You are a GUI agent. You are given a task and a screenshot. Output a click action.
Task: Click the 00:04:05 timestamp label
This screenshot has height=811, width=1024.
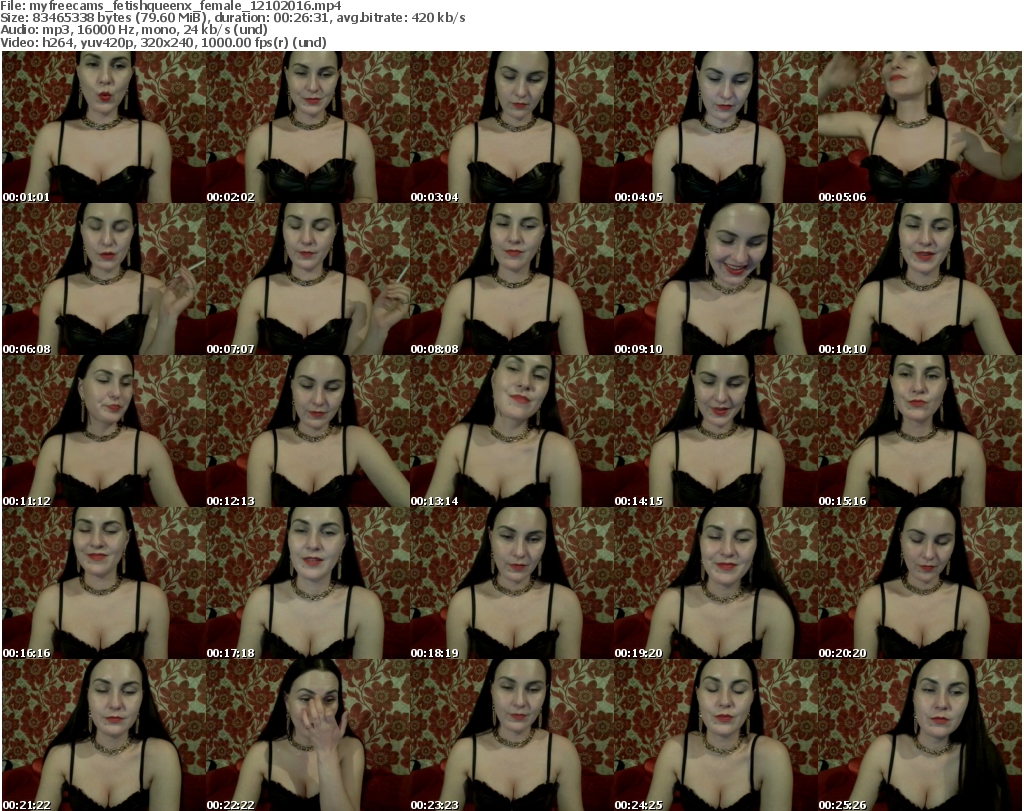point(639,197)
